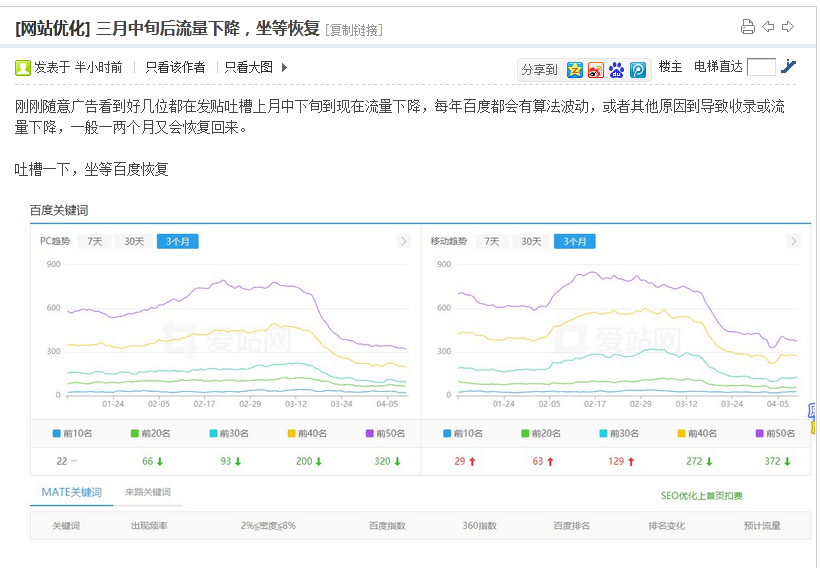Click the elevator jump icon
Image resolution: width=820 pixels, height=568 pixels.
[788, 66]
